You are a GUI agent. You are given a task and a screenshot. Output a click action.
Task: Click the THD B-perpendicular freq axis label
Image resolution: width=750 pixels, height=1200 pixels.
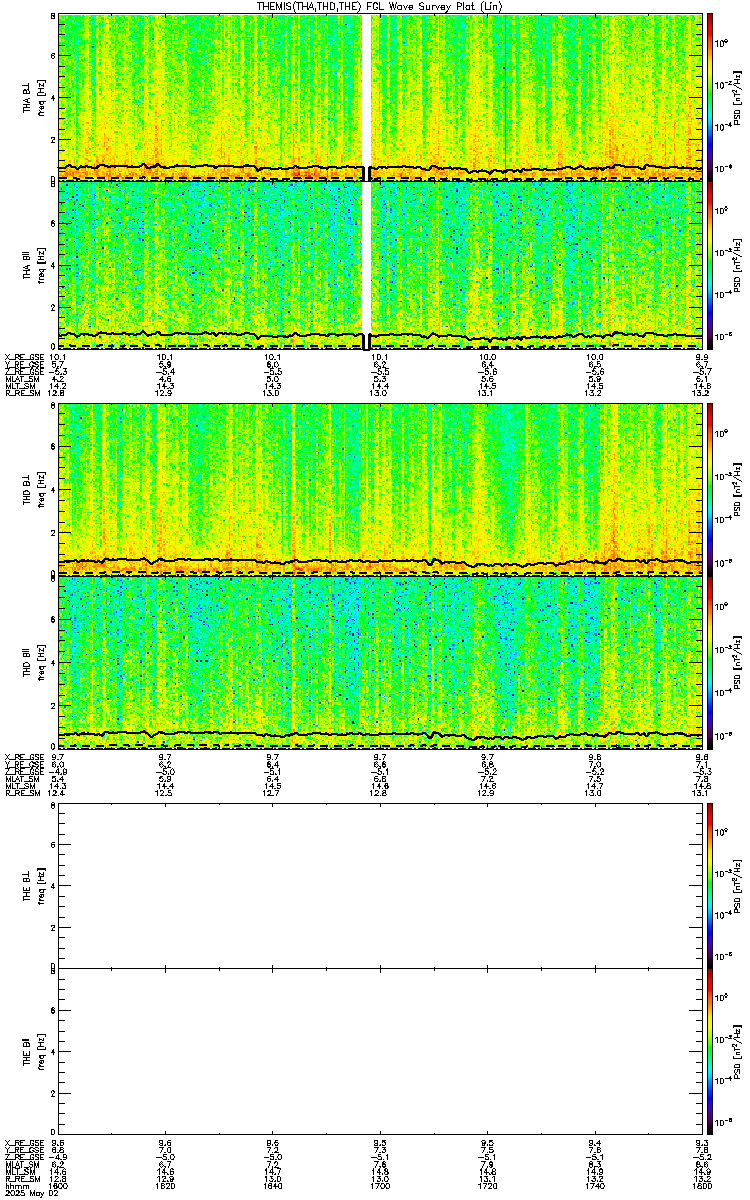[x=43, y=489]
